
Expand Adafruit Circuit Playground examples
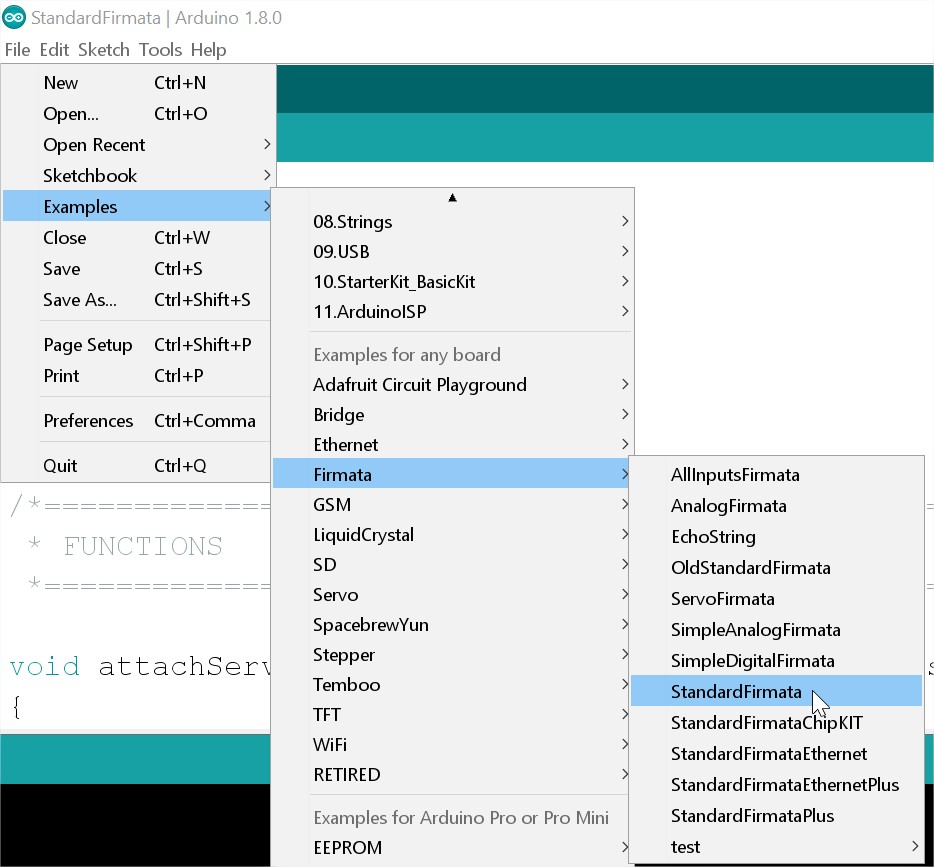[x=452, y=385]
